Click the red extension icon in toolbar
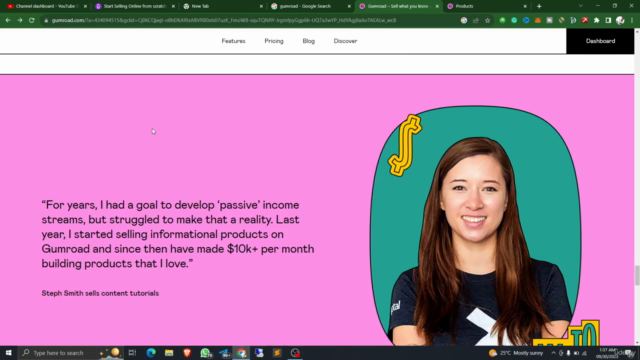The width and height of the screenshot is (640, 360). [x=585, y=20]
